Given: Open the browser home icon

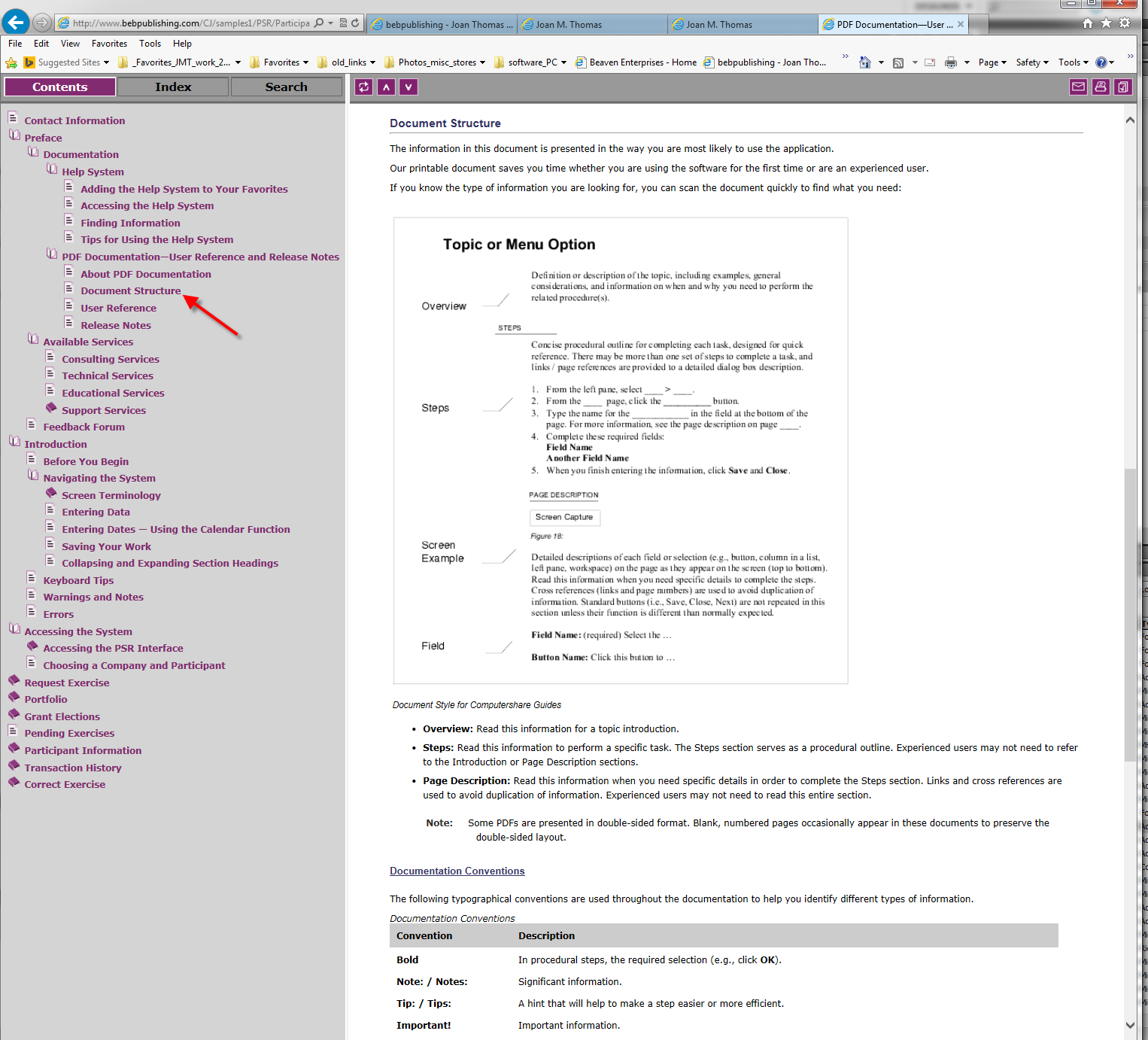Looking at the screenshot, I should (1087, 23).
